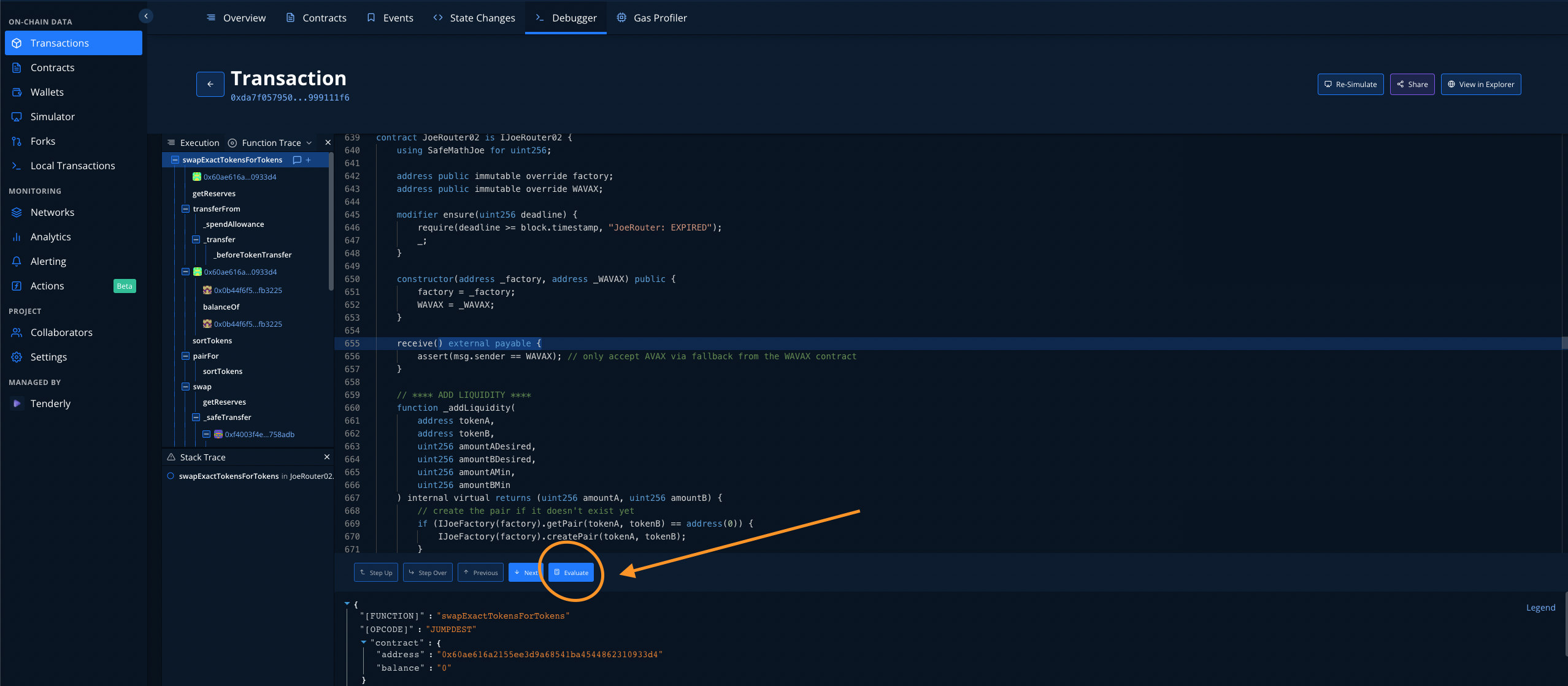Open the Forks section
This screenshot has width=1568, height=686.
[42, 141]
